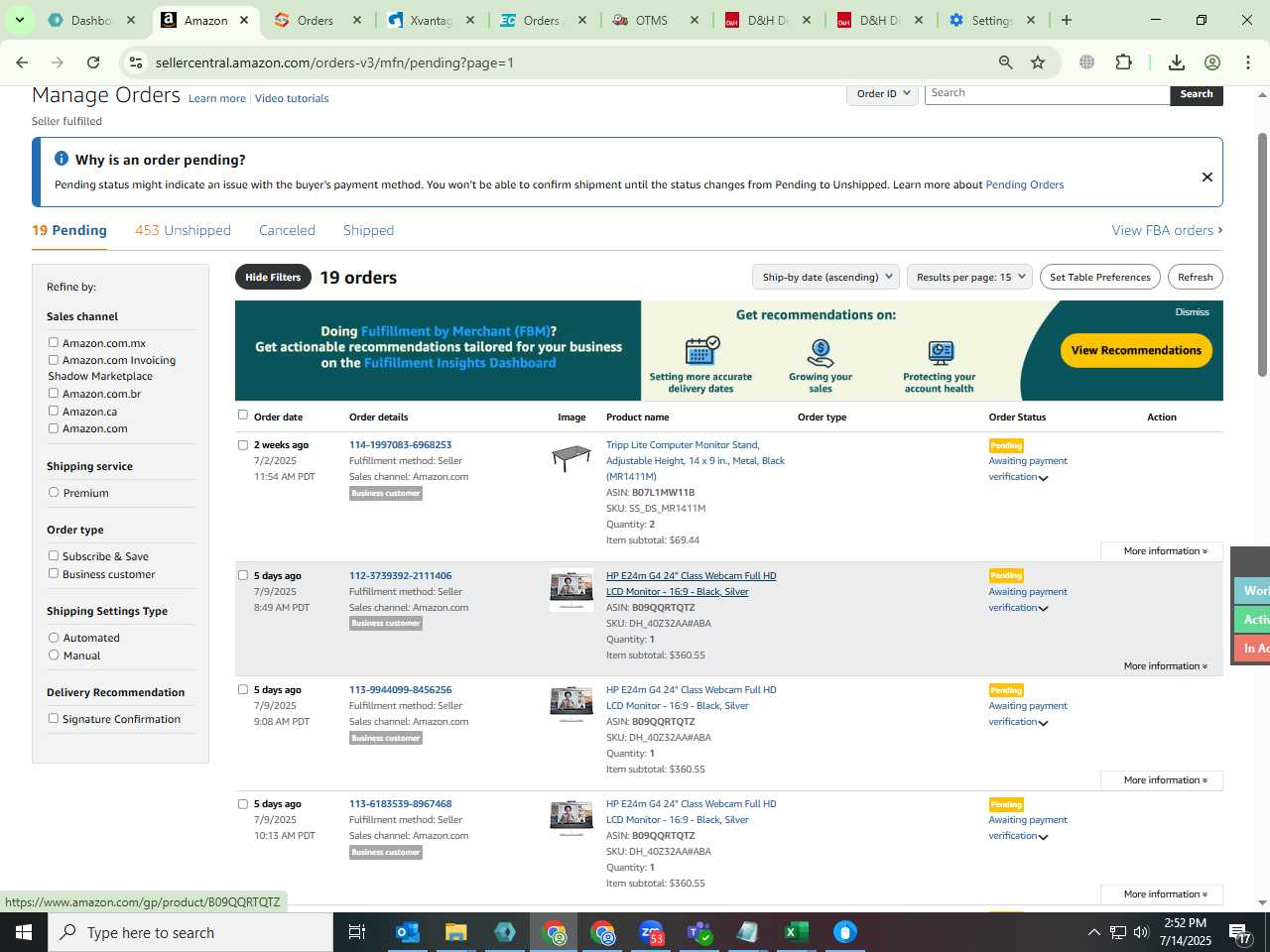Click the Growing your sales icon
This screenshot has width=1270, height=952.
[x=821, y=353]
